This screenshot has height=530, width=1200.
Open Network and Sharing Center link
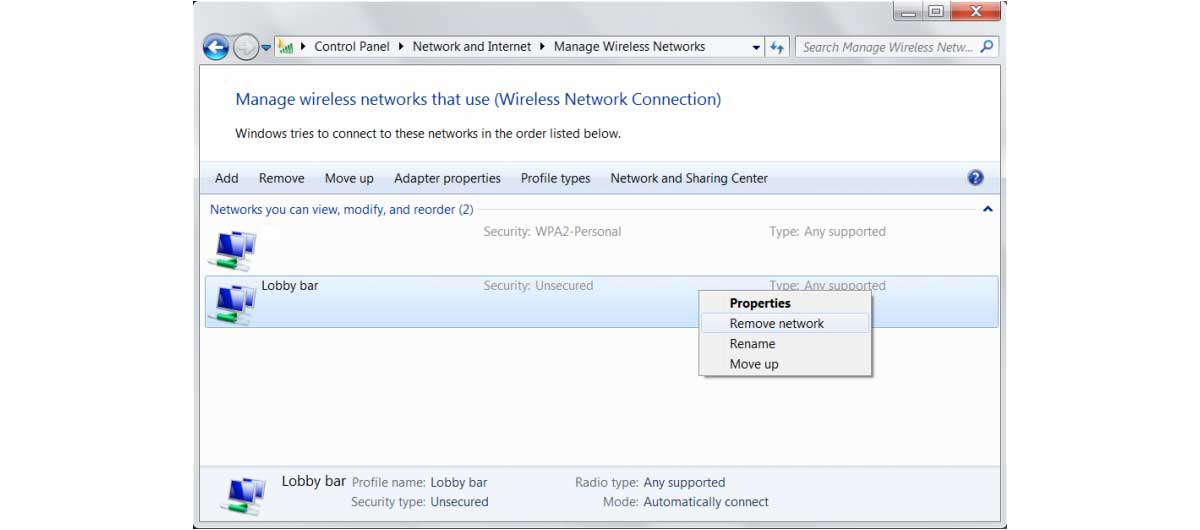689,178
